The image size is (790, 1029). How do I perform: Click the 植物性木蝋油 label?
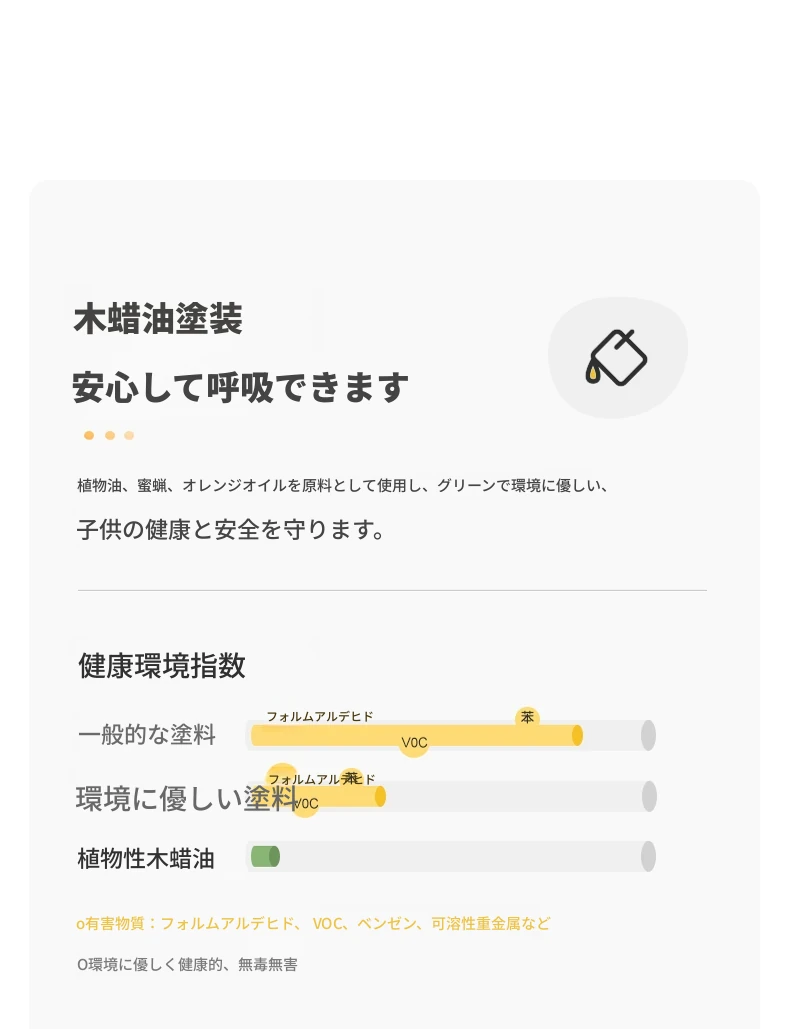click(146, 858)
